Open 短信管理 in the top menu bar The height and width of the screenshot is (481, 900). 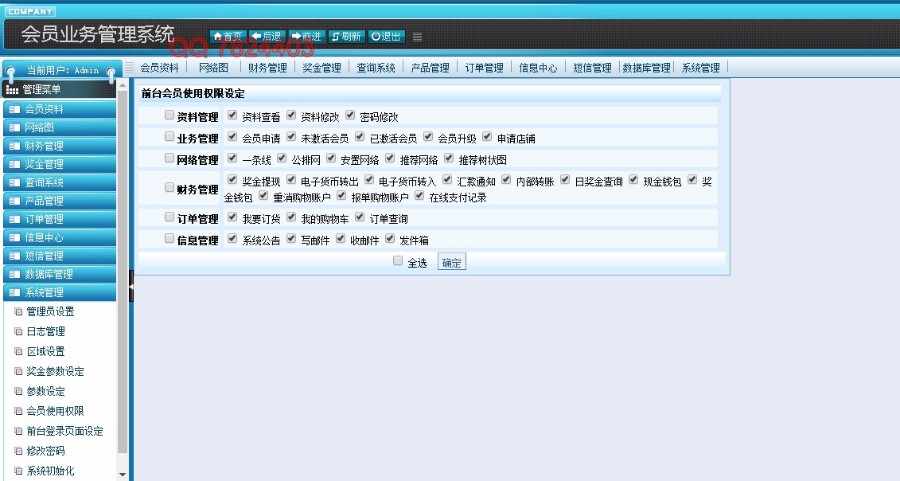point(592,68)
